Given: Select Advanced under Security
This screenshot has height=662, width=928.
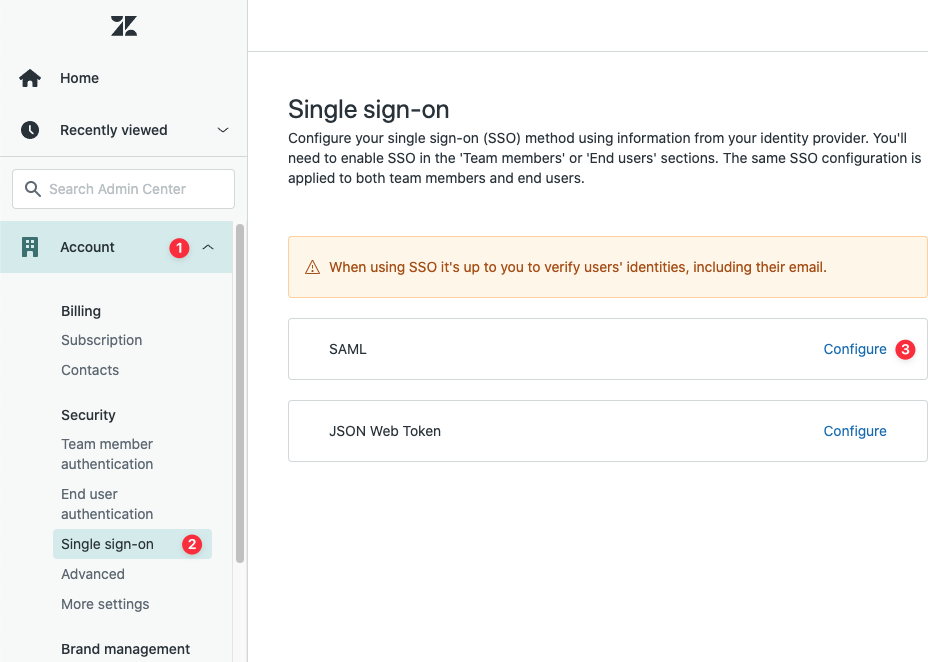Looking at the screenshot, I should coord(93,574).
